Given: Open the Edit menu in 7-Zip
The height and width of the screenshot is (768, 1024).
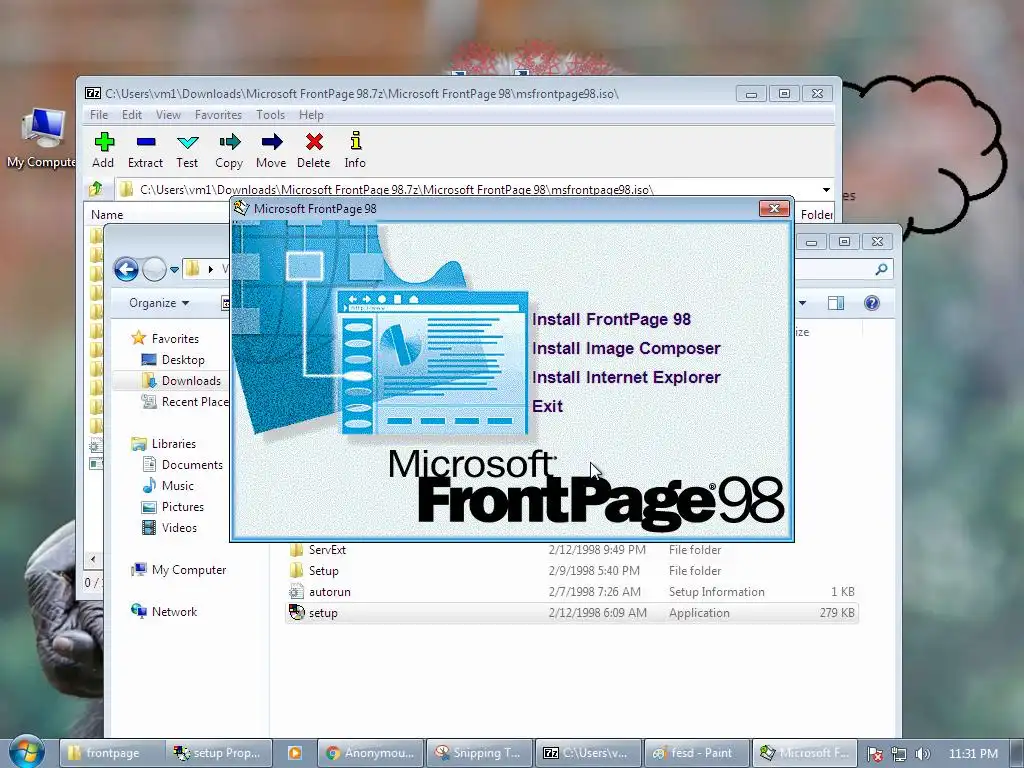Looking at the screenshot, I should coord(131,115).
